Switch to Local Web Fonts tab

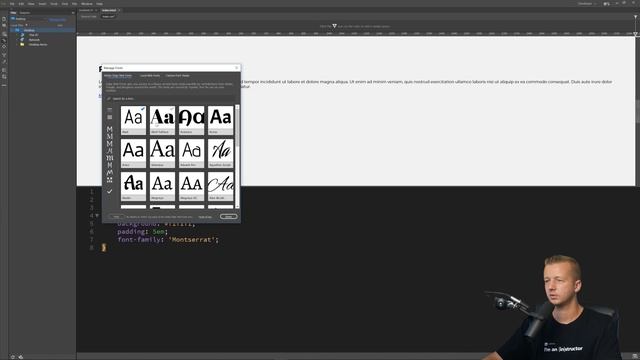[x=150, y=76]
